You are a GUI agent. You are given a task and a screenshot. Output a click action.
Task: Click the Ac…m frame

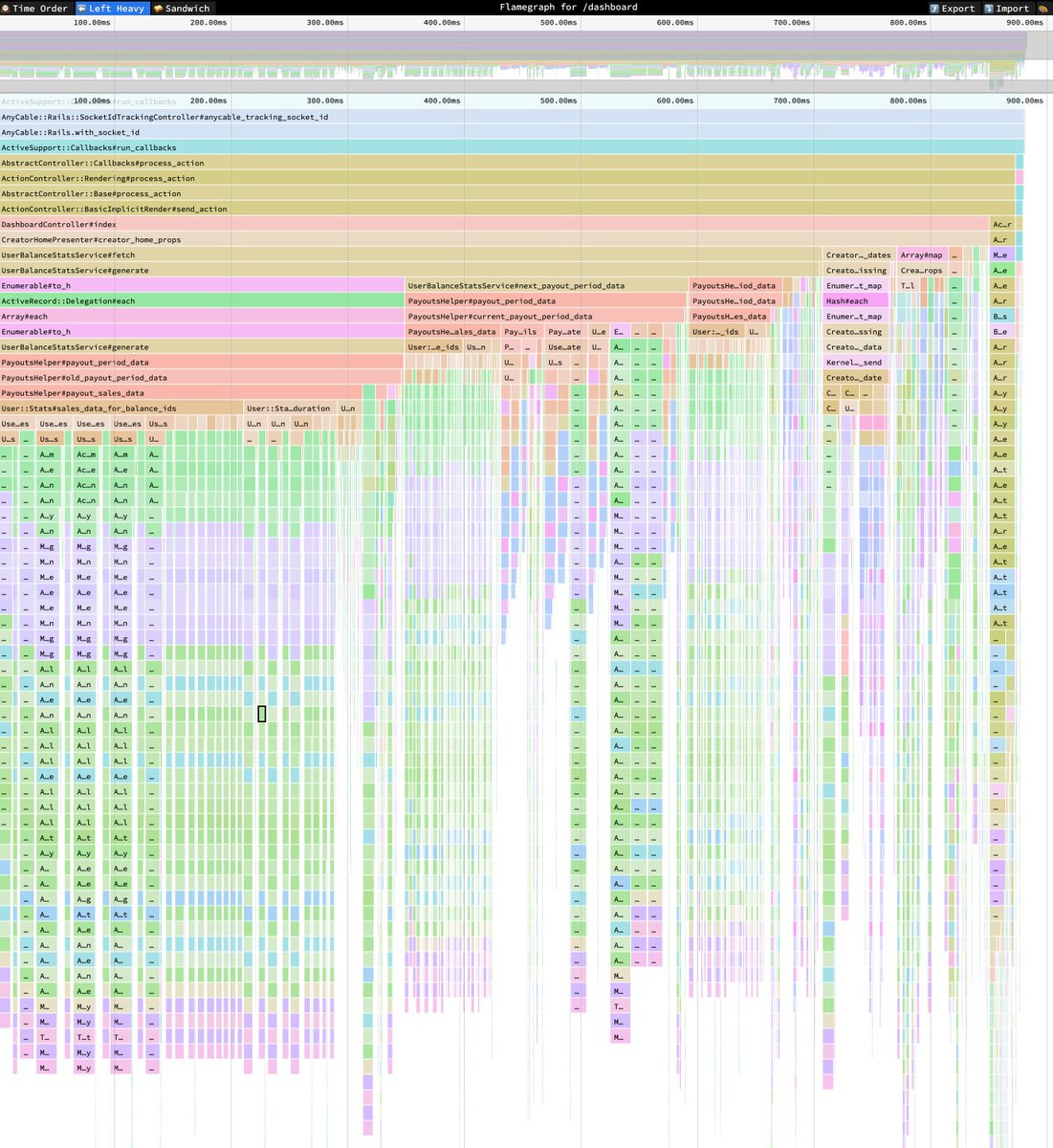coord(86,454)
